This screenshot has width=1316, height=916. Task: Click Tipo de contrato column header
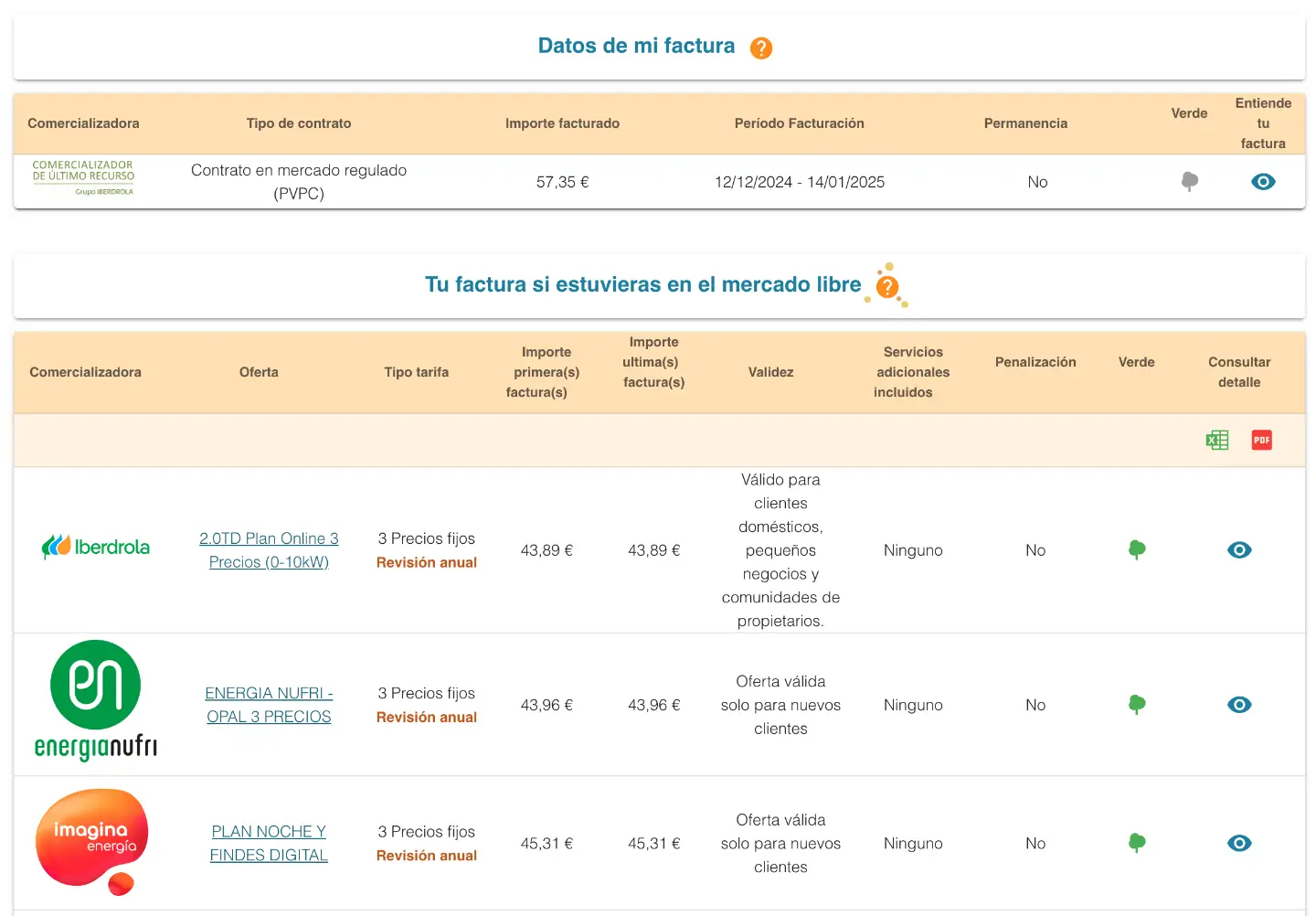coord(299,123)
